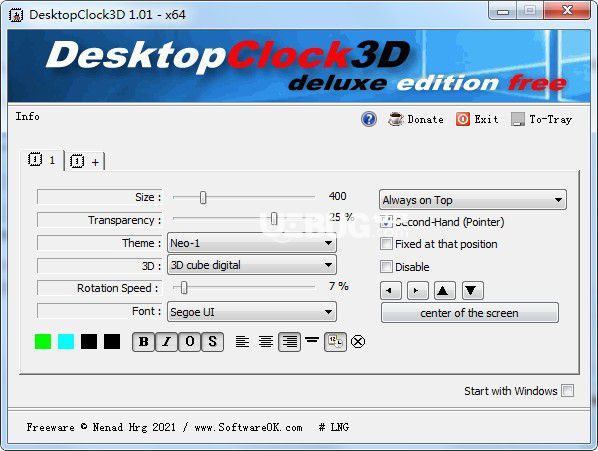598x451 pixels.
Task: Open the blue help question mark icon
Action: 369,119
